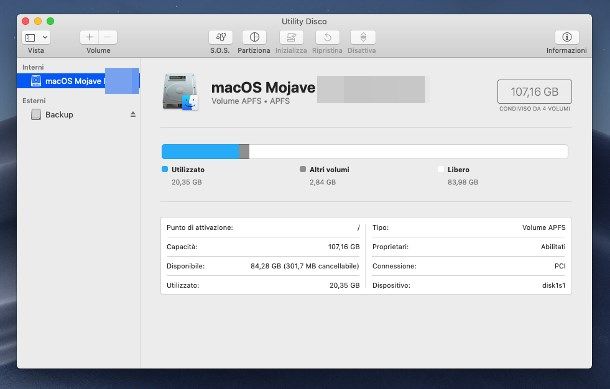
Task: Eject the Backup disk
Action: 133,114
